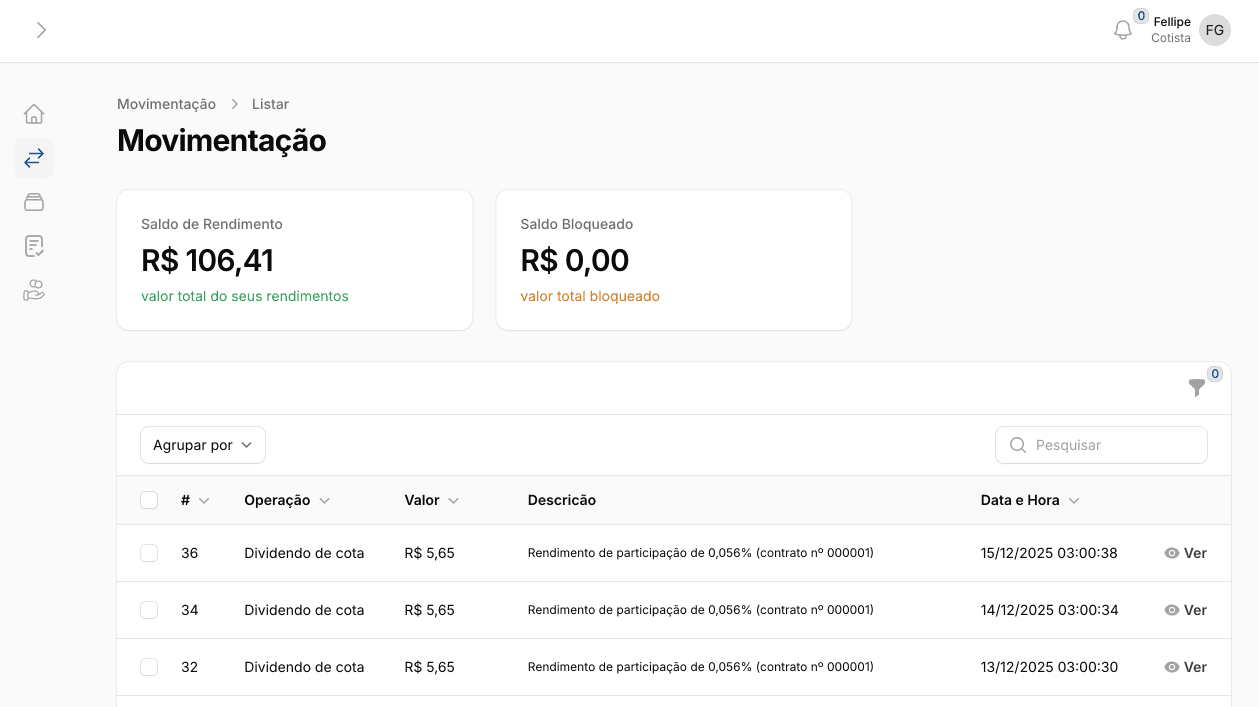Select the checkbox for row 34
Screen dimensions: 1259x707
click(149, 610)
